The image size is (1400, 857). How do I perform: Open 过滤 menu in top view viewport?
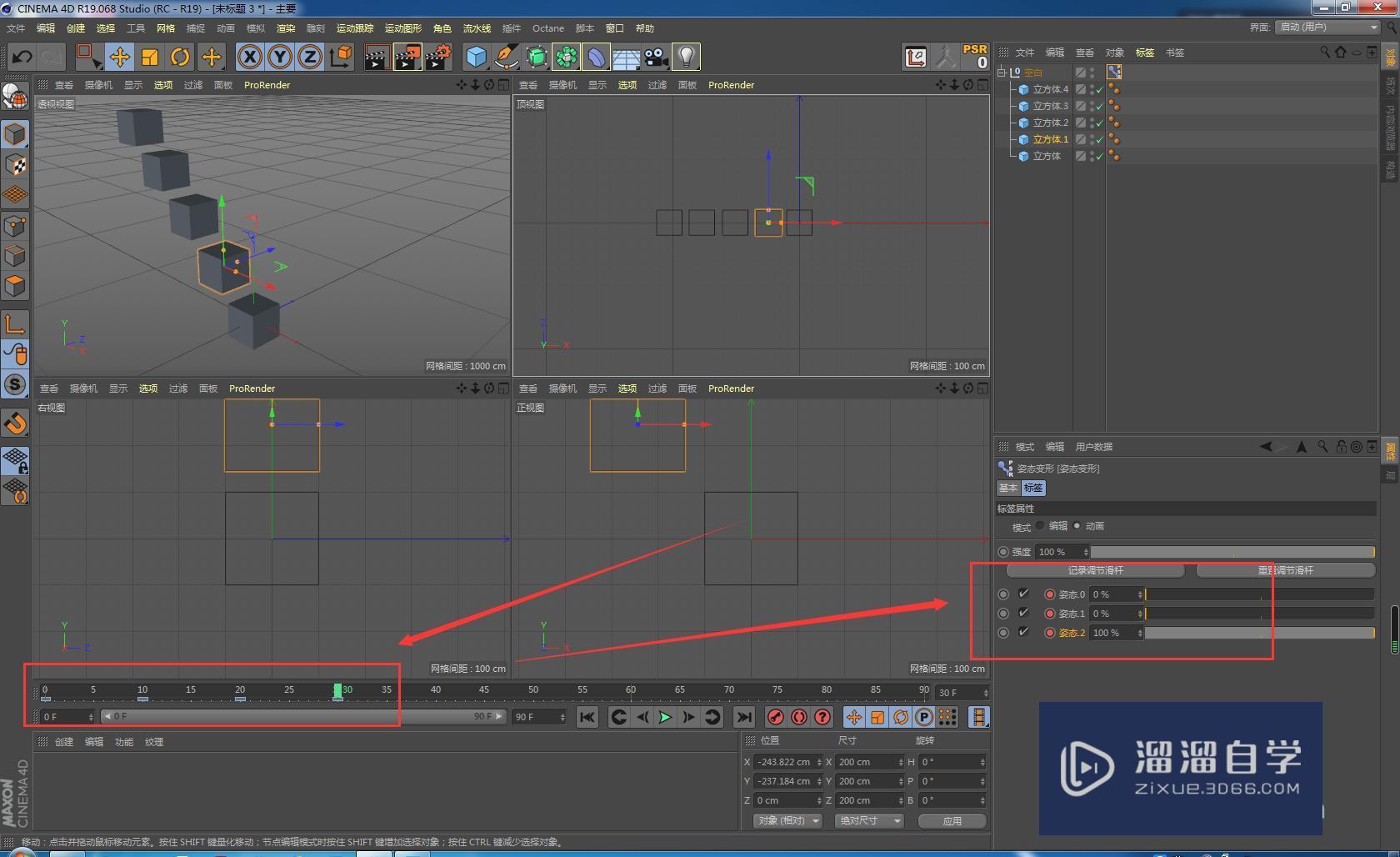point(657,85)
